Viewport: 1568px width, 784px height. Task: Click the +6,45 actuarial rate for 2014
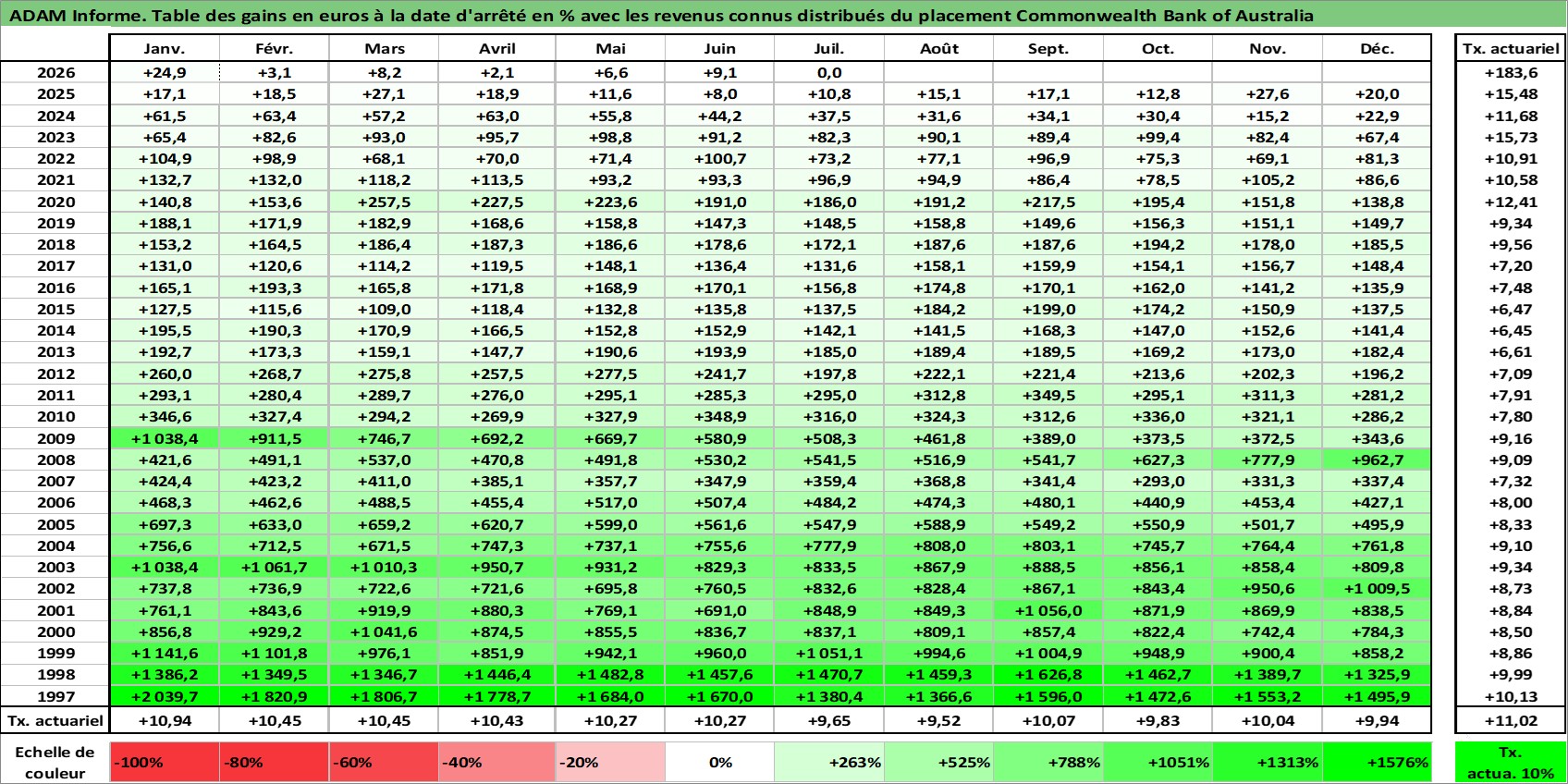(x=1511, y=330)
